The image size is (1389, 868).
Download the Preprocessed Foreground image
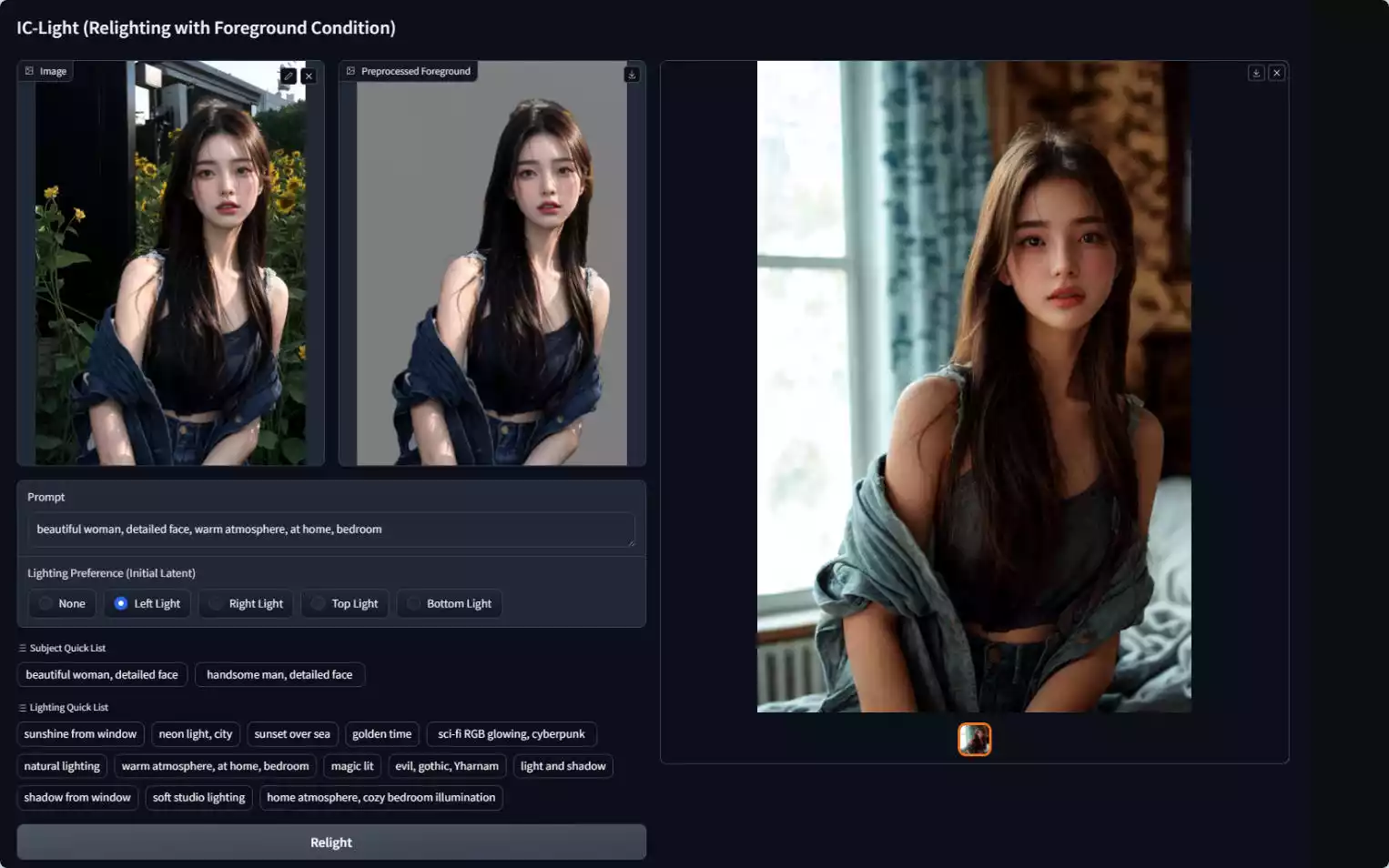point(632,75)
